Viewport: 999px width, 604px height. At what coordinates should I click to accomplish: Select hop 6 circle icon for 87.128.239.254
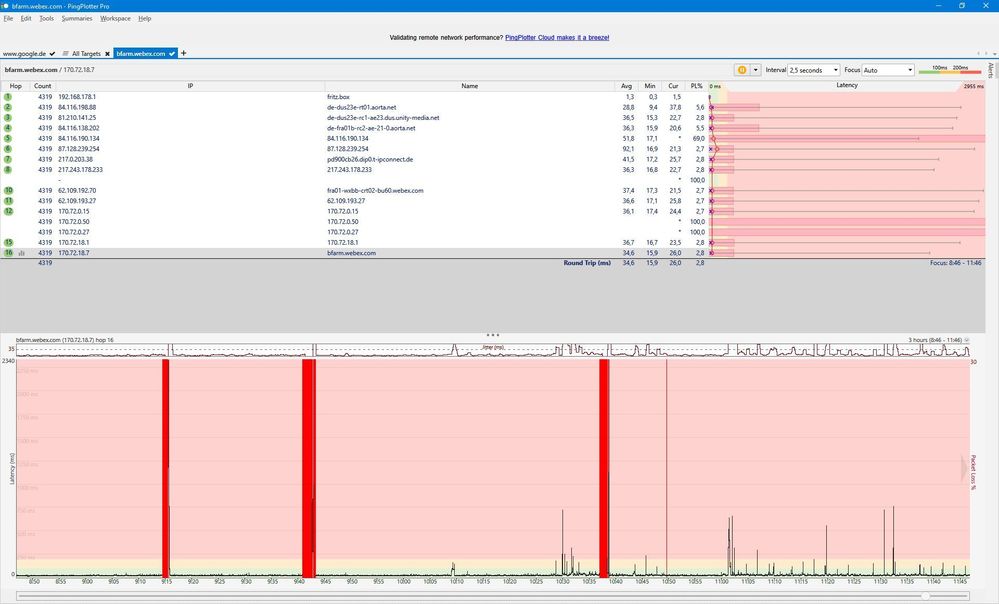point(8,148)
